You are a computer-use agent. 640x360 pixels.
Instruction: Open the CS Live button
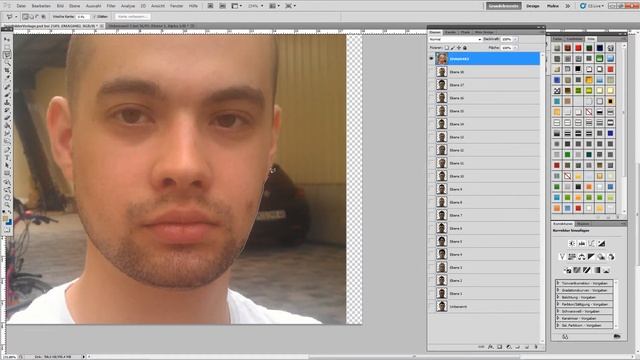[591, 6]
